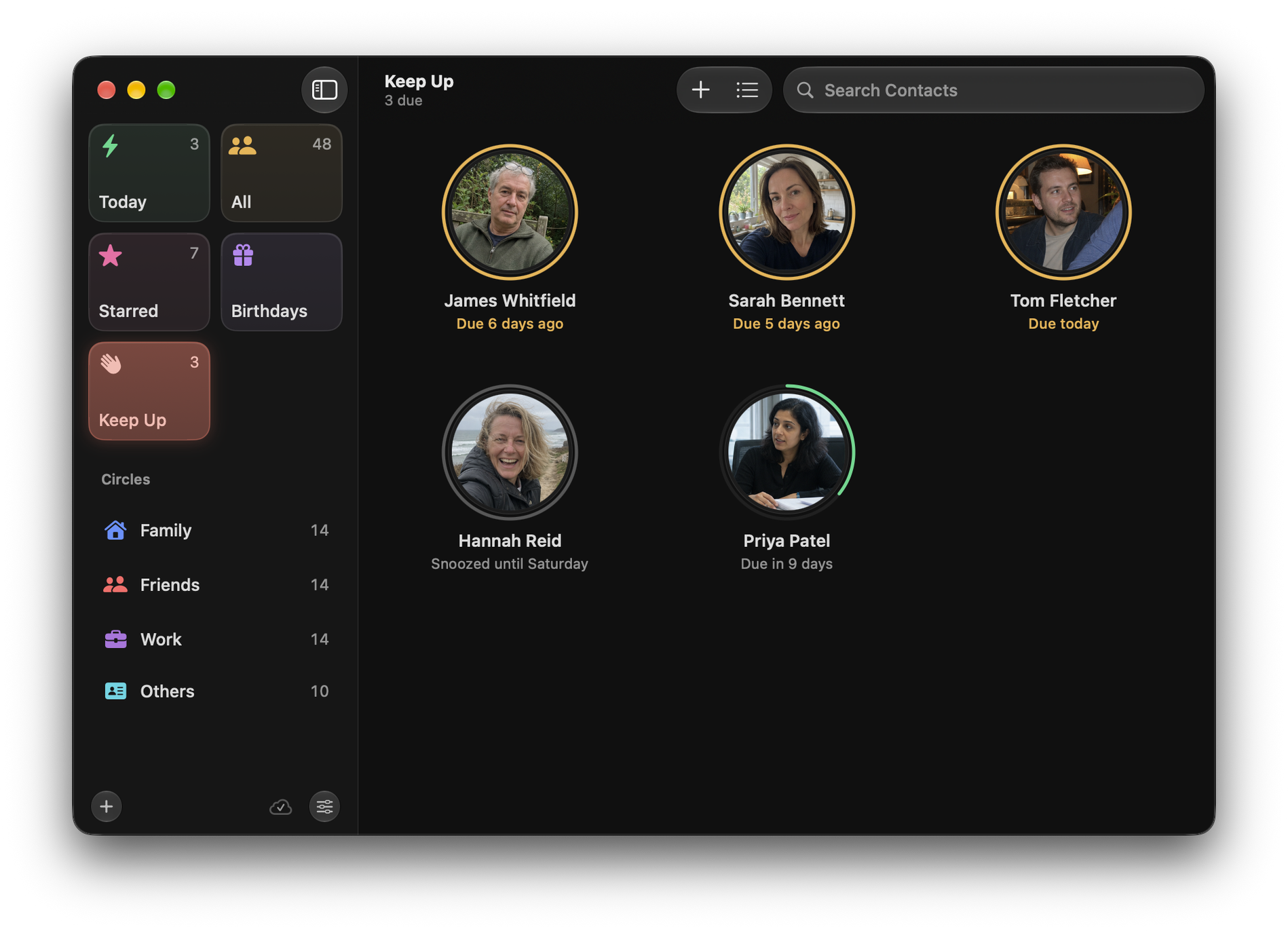Image resolution: width=1288 pixels, height=950 pixels.
Task: Click "Due in 9 days" under Priya Patel
Action: tap(787, 564)
